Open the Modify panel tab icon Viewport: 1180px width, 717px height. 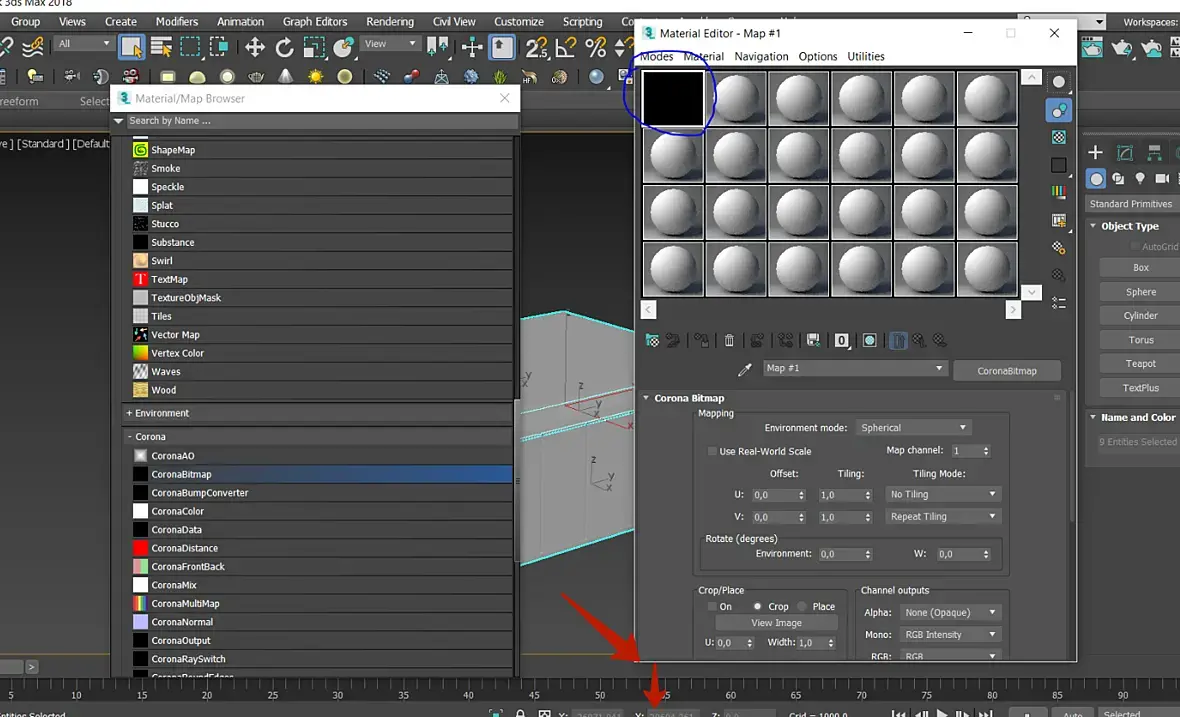1125,153
